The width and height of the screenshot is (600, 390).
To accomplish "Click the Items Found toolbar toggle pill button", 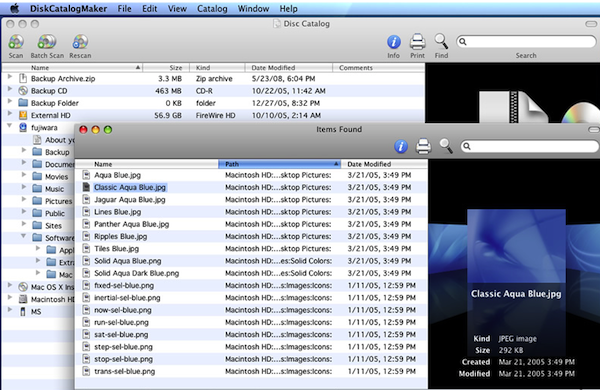I will [594, 130].
